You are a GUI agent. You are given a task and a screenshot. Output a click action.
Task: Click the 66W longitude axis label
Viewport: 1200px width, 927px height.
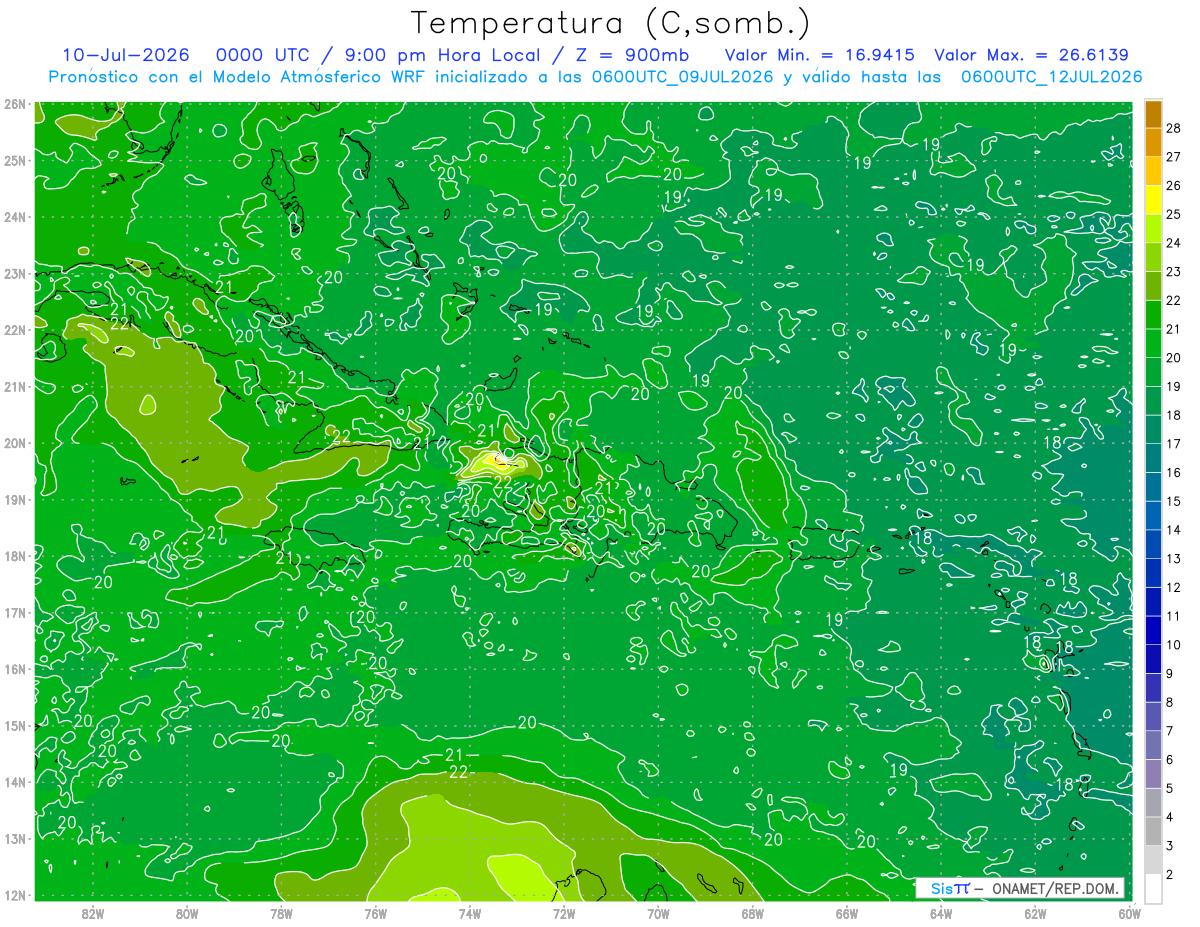[847, 912]
